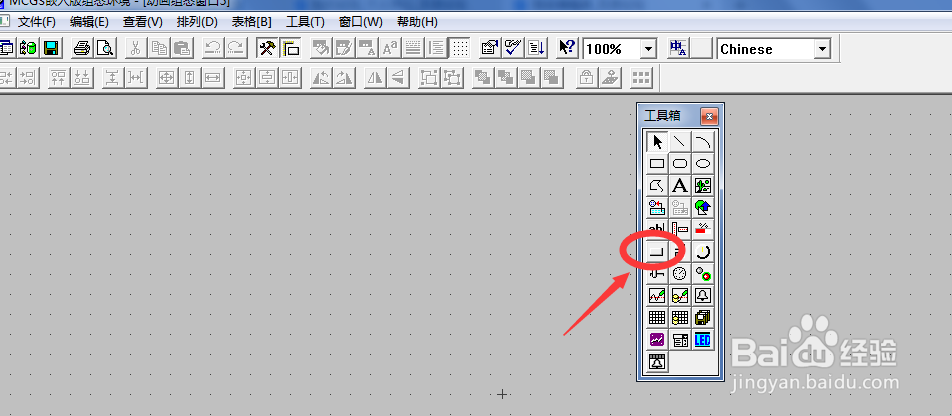The height and width of the screenshot is (416, 952).
Task: Select the round meter gauge tool
Action: click(680, 273)
